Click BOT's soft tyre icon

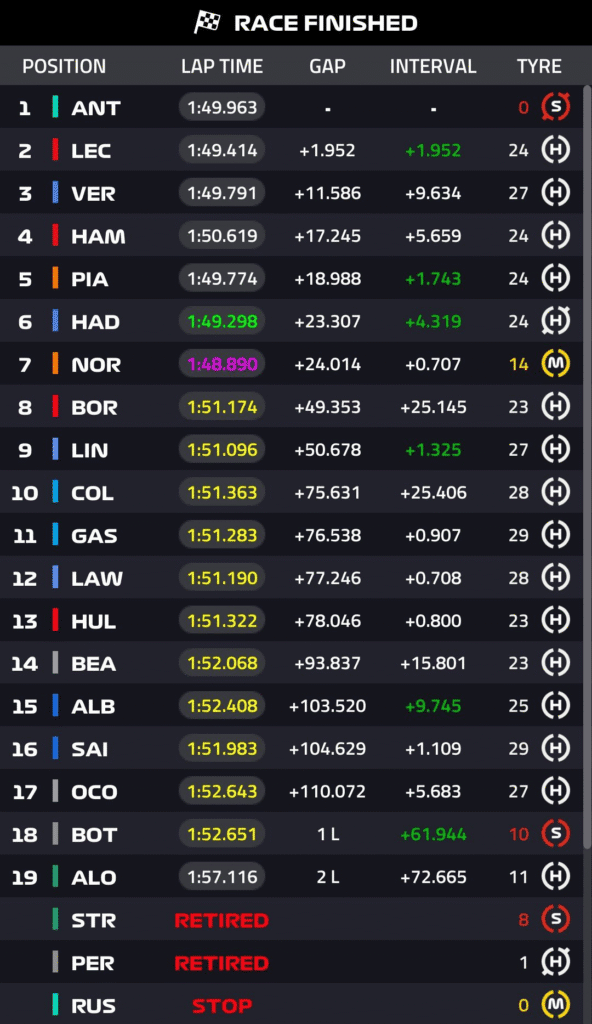click(x=555, y=834)
